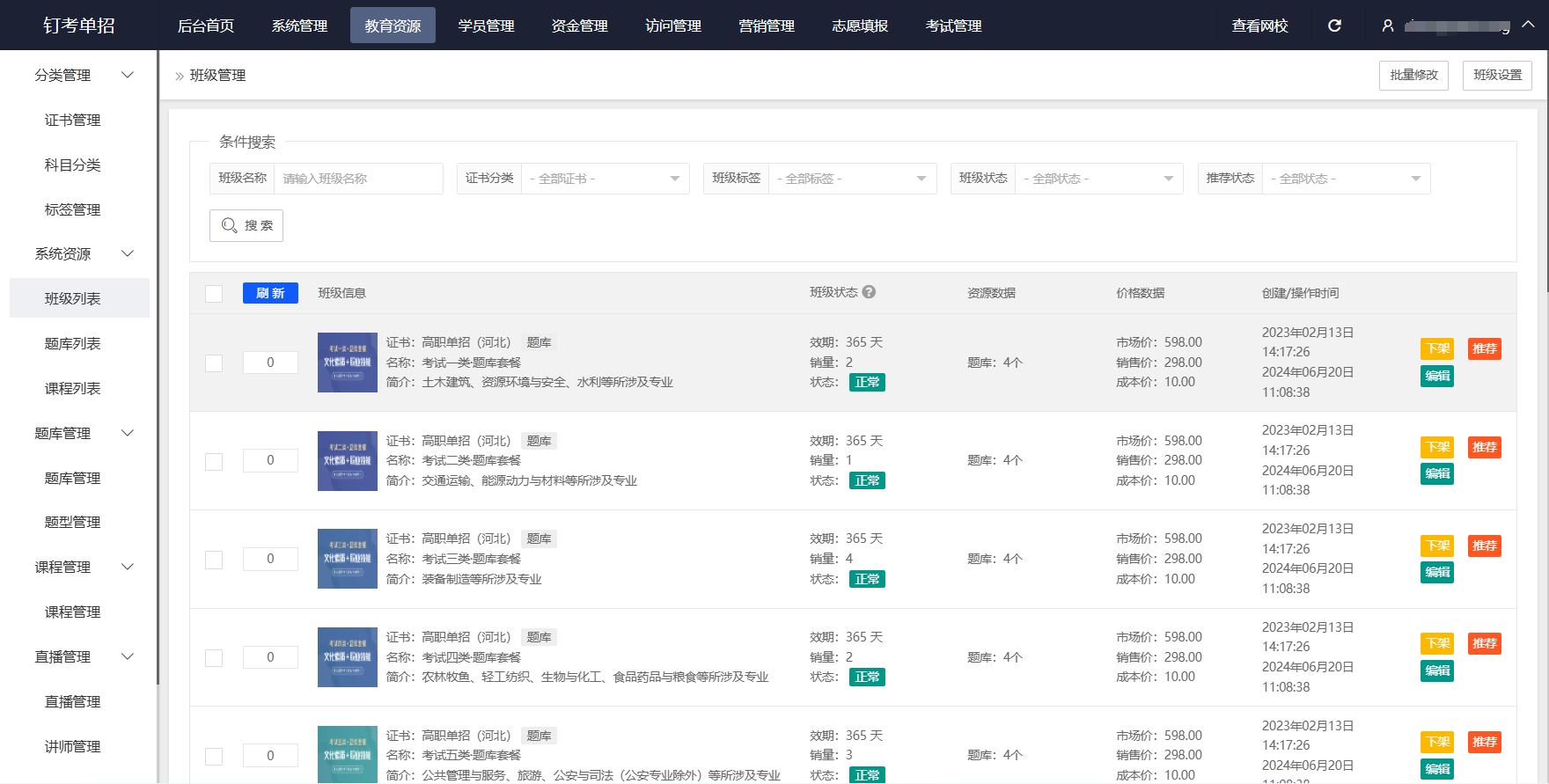
Task: Tick checkbox for 考试五类-题库套餐 row
Action: (214, 757)
